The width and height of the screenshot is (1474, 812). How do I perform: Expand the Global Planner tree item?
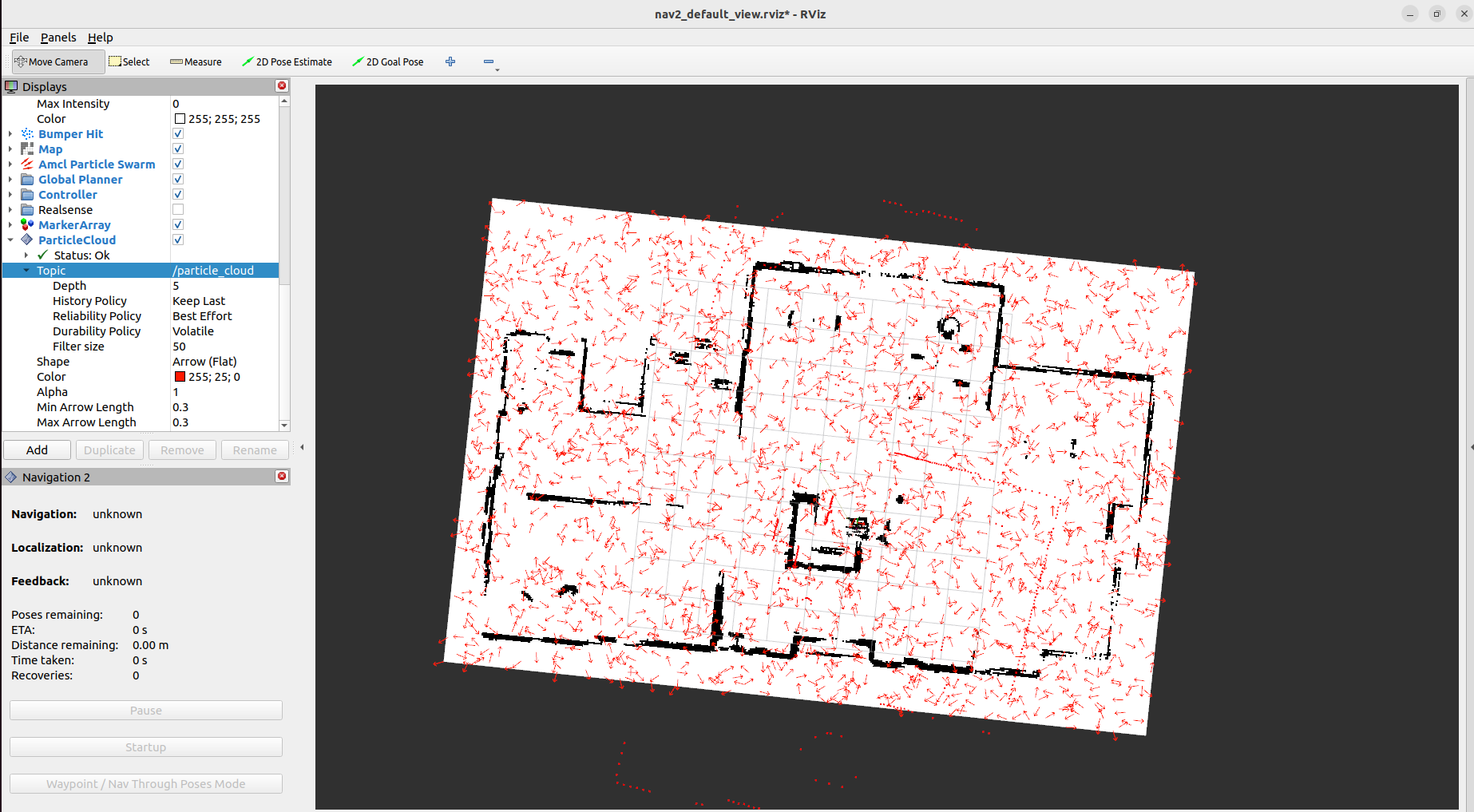click(9, 179)
